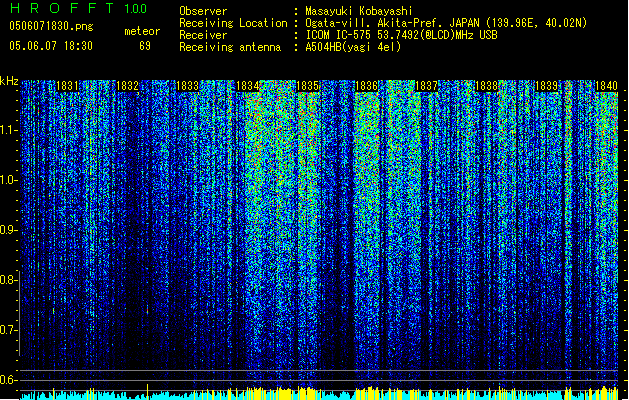This screenshot has width=629, height=400.
Task: Click the ICOM IC-575 receiver text
Action: (401, 35)
